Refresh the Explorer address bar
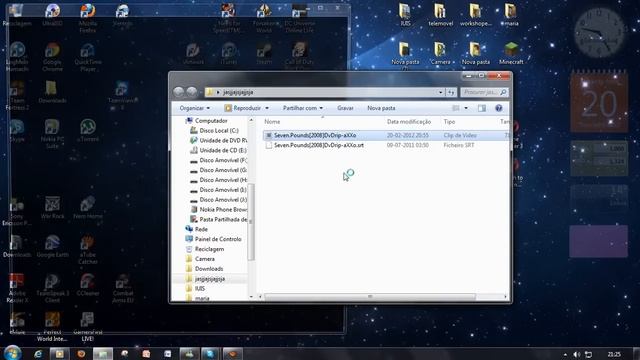This screenshot has width=640, height=360. click(451, 92)
